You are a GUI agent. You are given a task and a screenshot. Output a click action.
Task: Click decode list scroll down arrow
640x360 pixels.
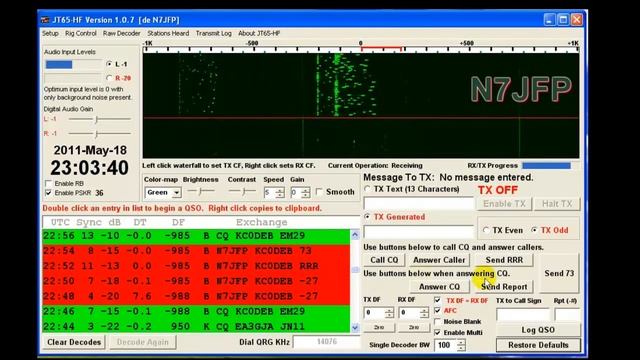[x=355, y=327]
